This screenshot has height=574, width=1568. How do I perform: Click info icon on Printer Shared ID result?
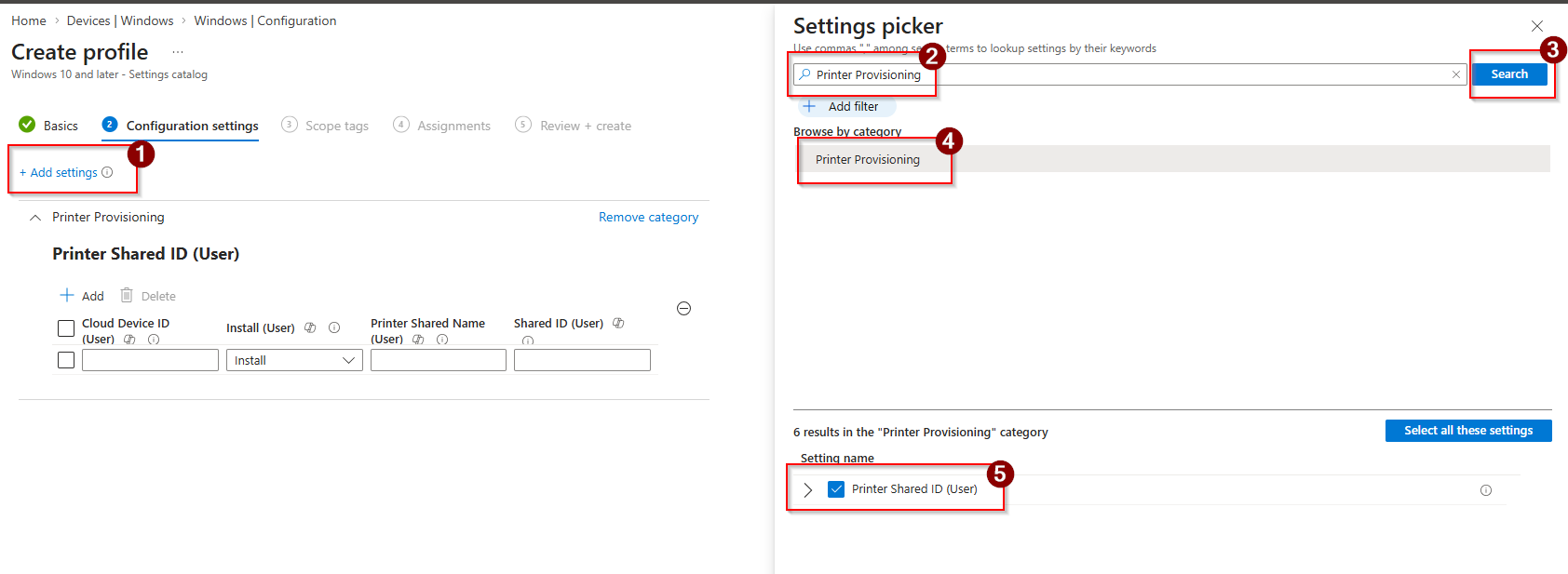pos(1485,490)
